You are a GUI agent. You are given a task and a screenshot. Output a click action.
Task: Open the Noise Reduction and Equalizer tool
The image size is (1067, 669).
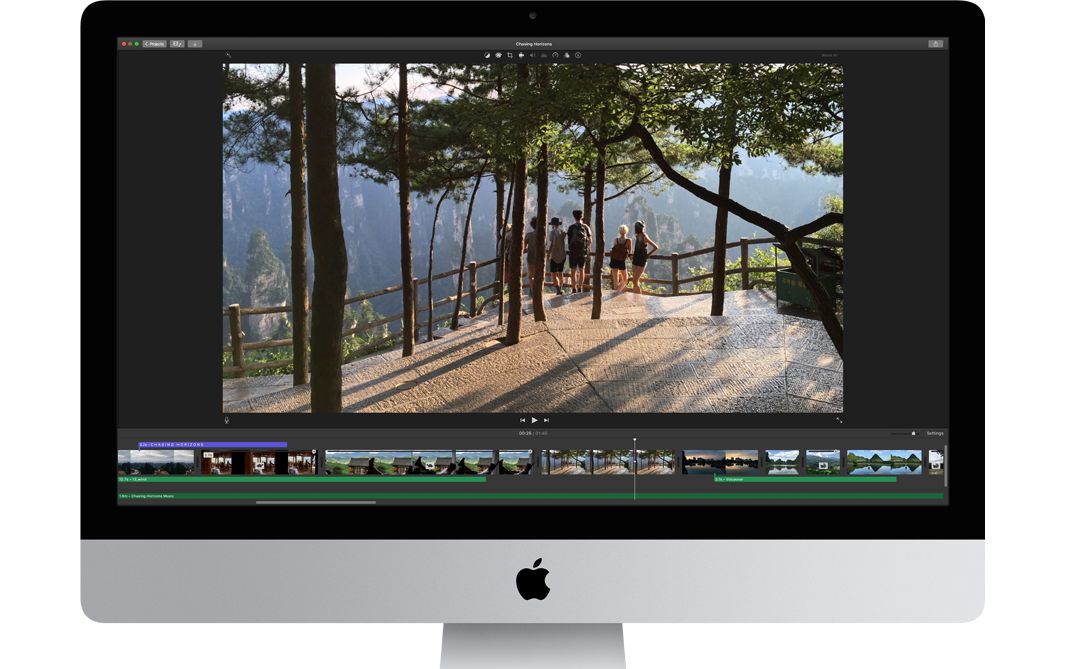pos(544,55)
